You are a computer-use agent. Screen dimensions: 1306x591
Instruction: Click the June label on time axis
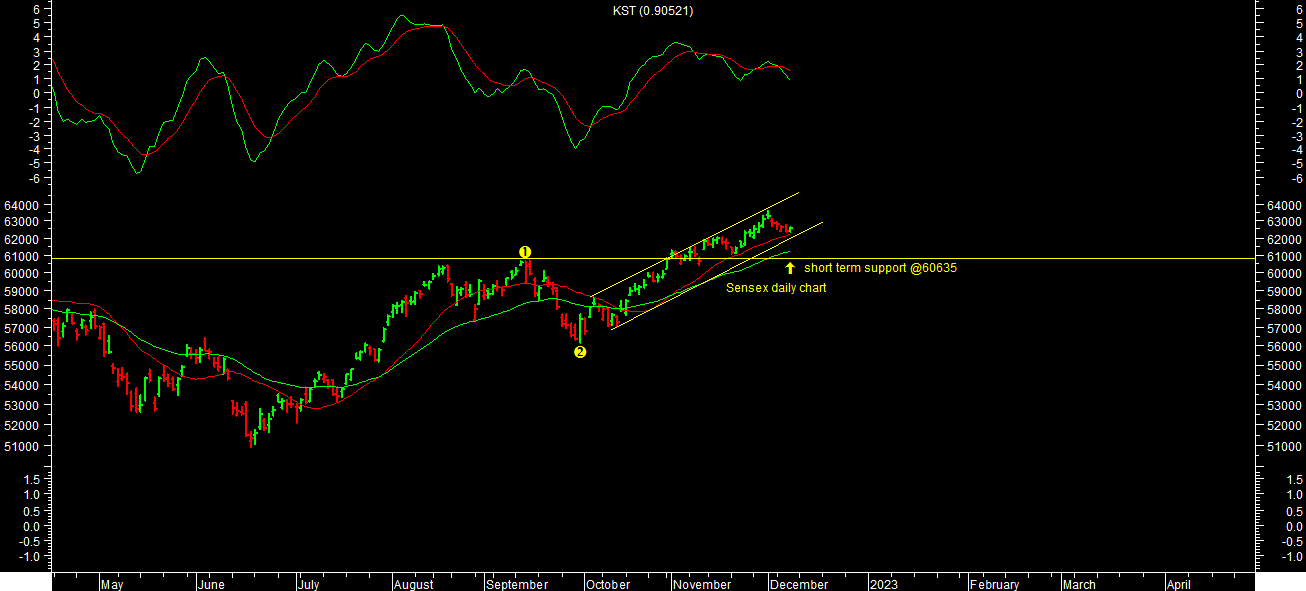coord(210,585)
